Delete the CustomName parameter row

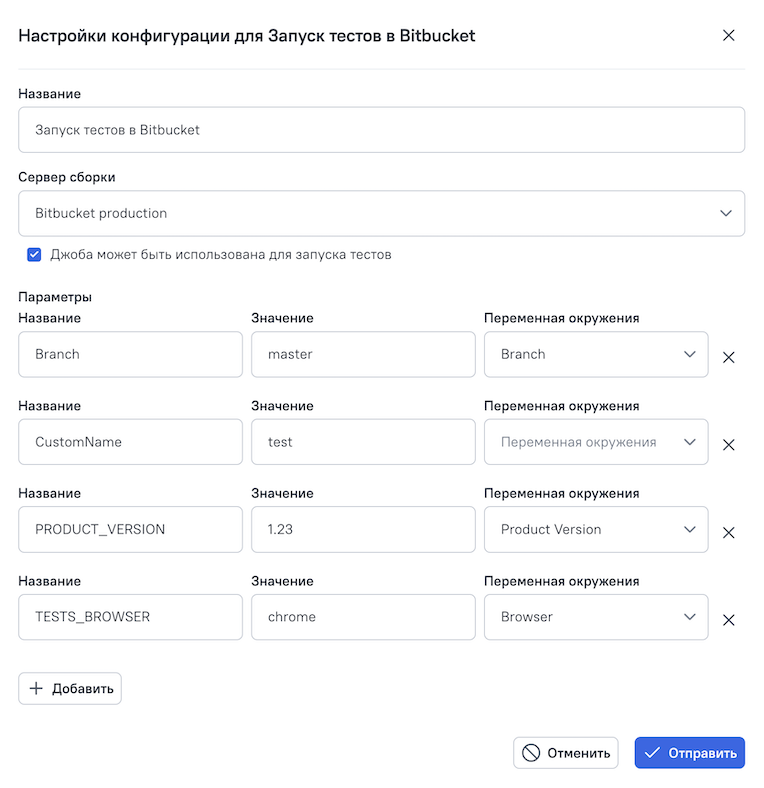pyautogui.click(x=728, y=445)
